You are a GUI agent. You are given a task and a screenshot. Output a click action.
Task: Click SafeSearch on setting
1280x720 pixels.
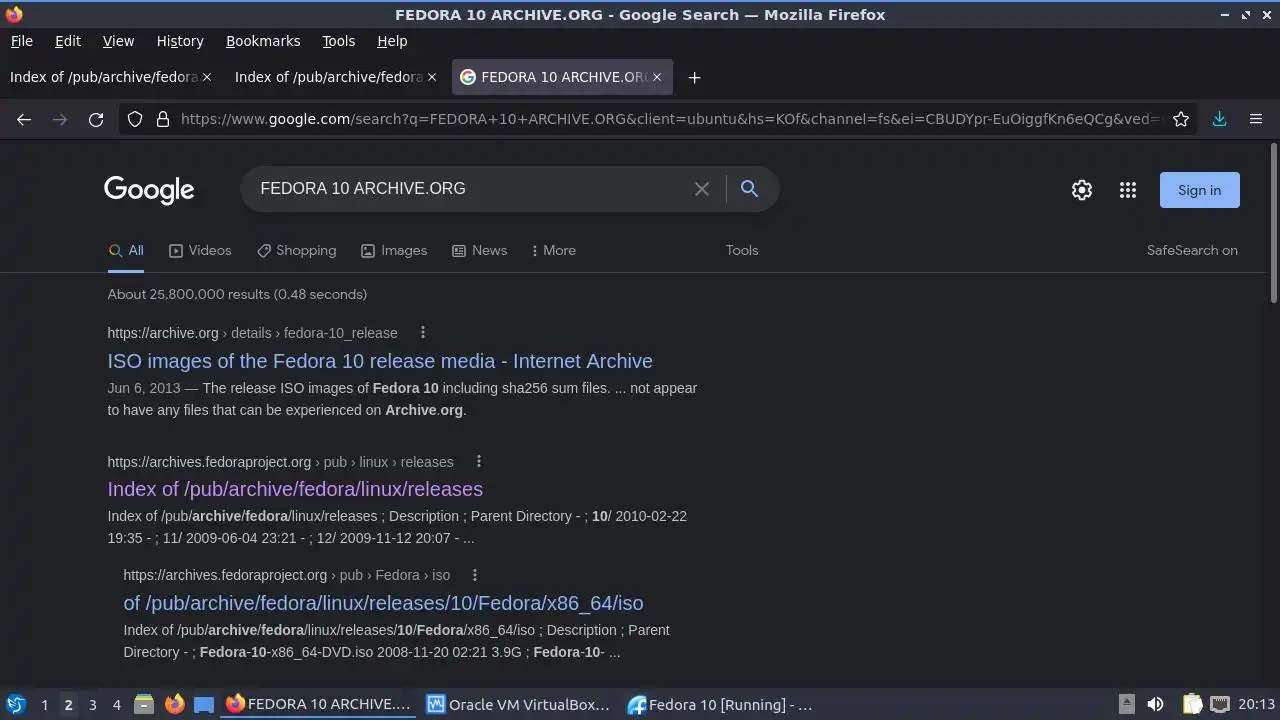[x=1192, y=250]
